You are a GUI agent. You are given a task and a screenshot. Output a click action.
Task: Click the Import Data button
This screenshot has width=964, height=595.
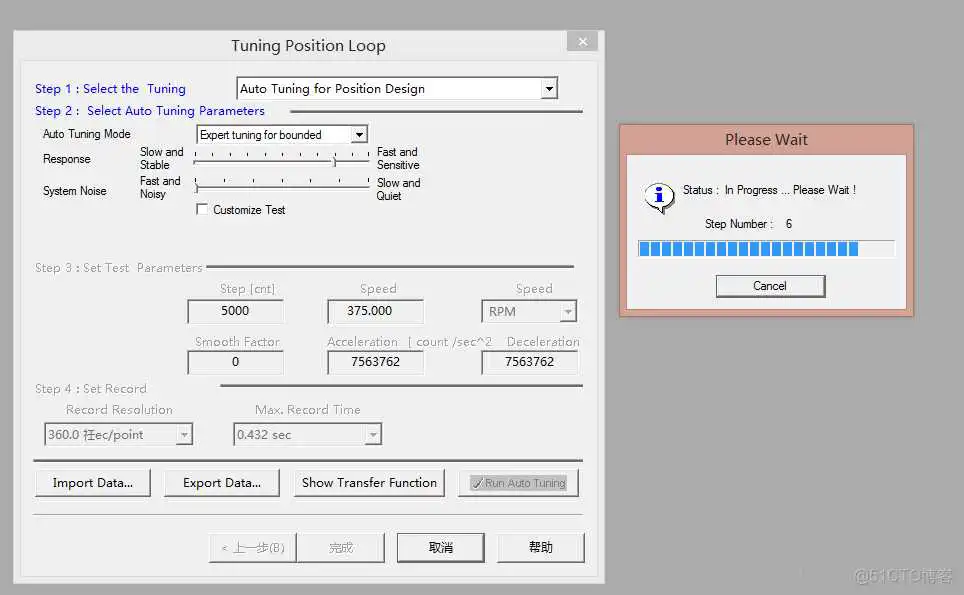[x=92, y=483]
